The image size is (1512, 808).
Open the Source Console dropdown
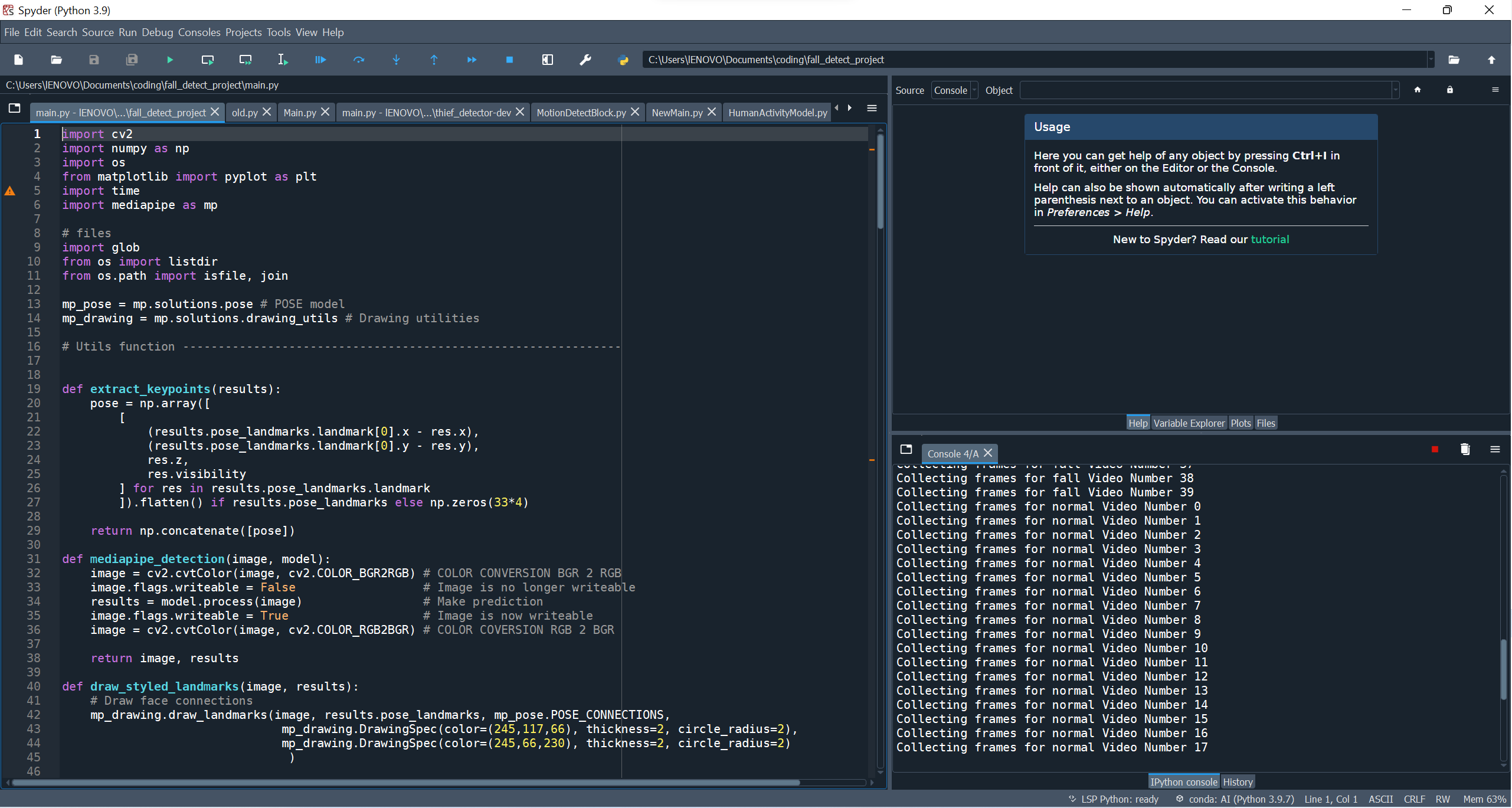(954, 90)
